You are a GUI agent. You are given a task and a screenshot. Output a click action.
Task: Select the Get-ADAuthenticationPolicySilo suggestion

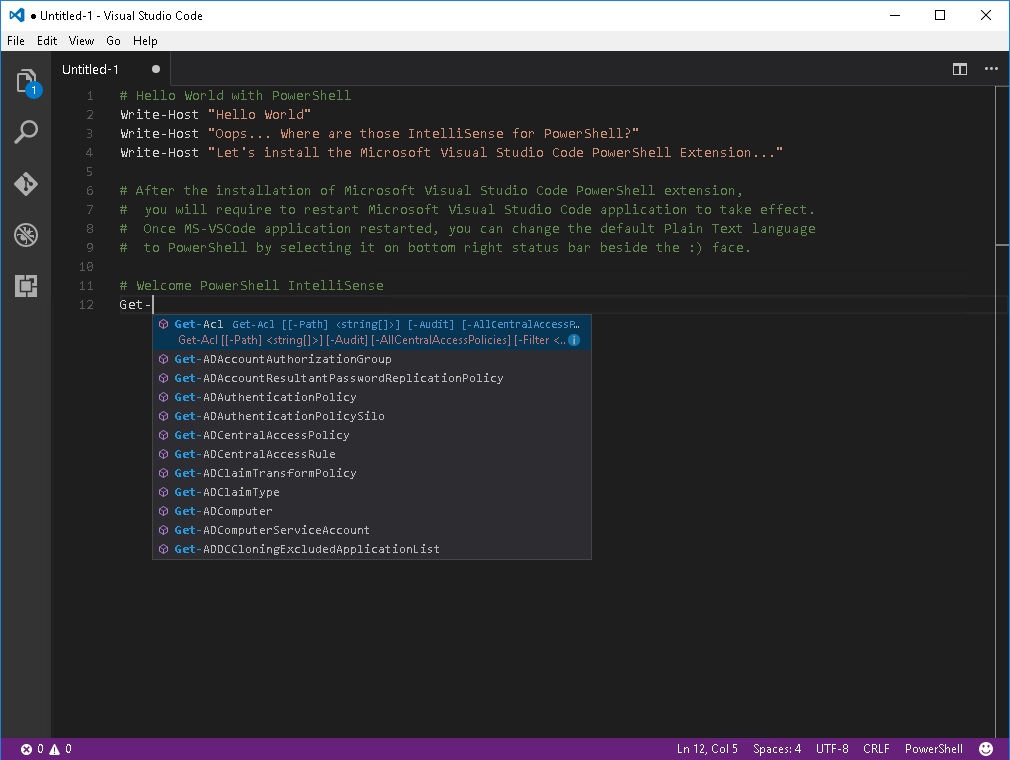(372, 416)
